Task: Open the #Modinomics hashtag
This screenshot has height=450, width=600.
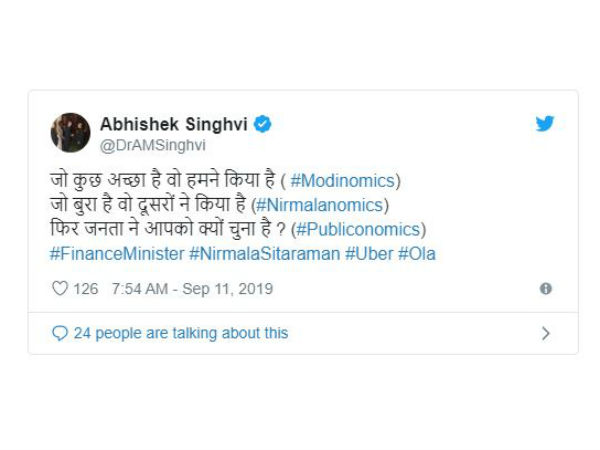Action: coord(342,181)
